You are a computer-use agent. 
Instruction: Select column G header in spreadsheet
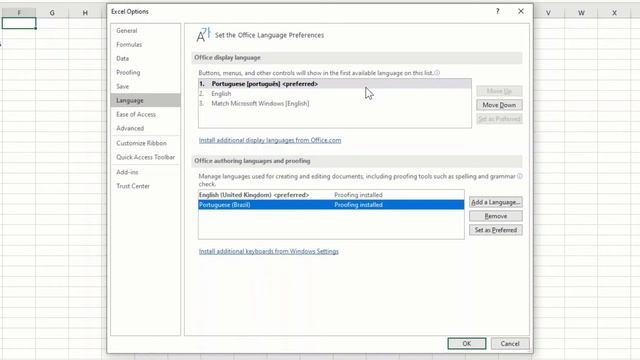click(52, 13)
